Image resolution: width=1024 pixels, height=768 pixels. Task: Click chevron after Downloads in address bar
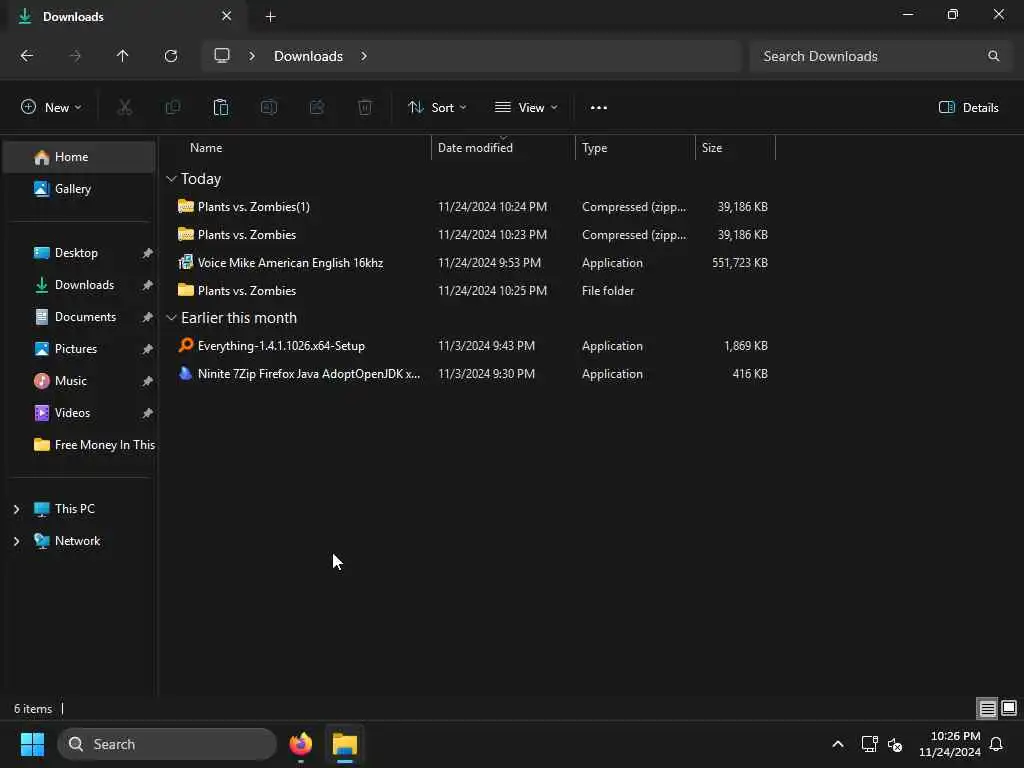coord(364,56)
